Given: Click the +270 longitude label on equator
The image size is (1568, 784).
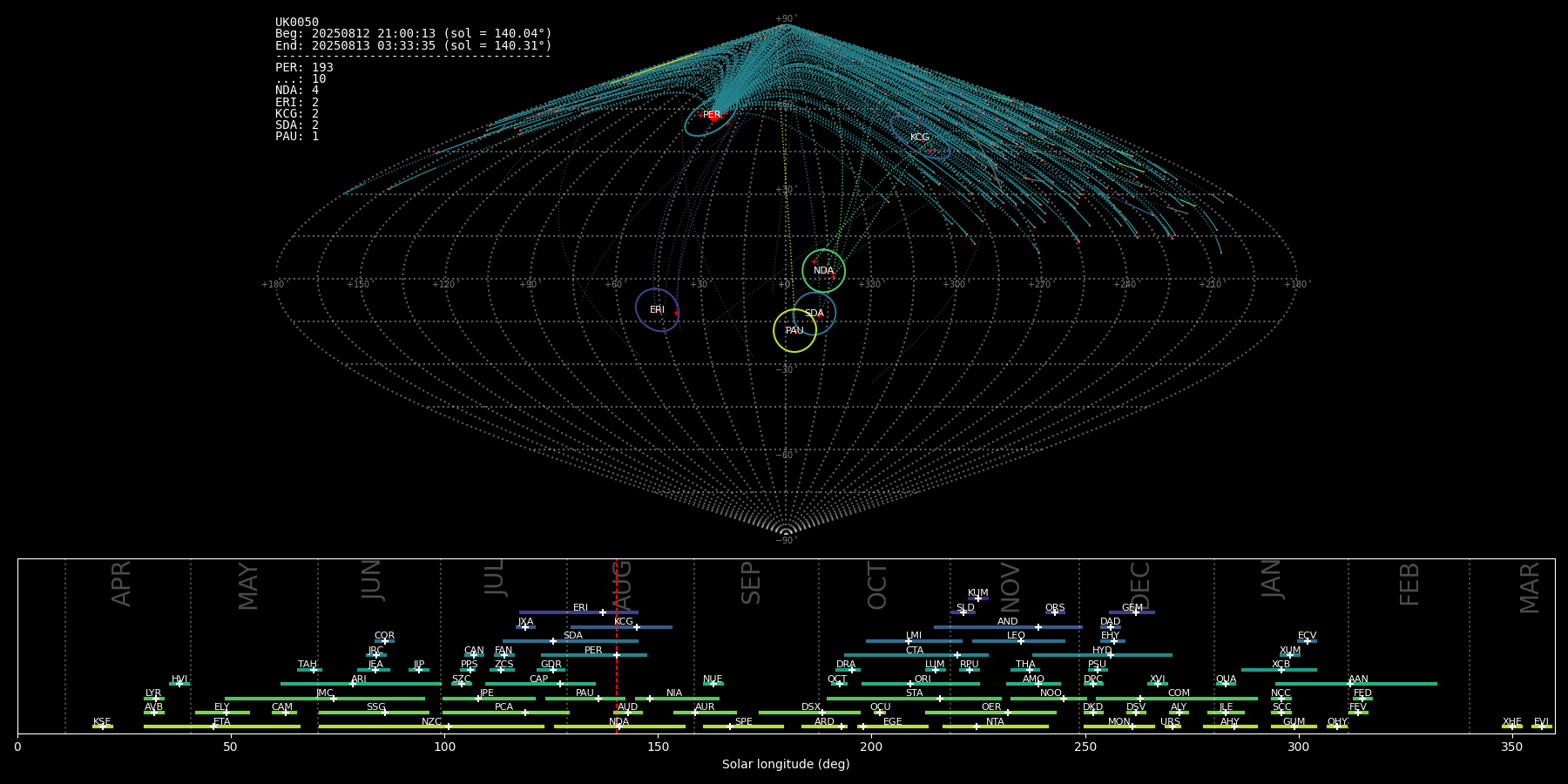Looking at the screenshot, I should click(x=1039, y=285).
